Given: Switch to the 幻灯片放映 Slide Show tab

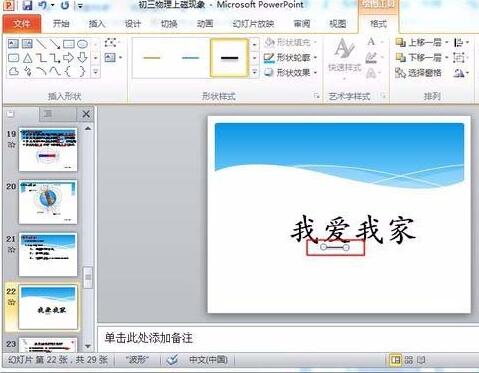Looking at the screenshot, I should (253, 24).
